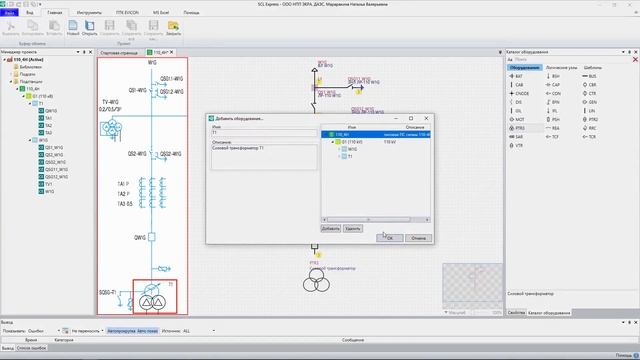
Task: Choose the DIS disconnector equipment item
Action: click(x=516, y=102)
